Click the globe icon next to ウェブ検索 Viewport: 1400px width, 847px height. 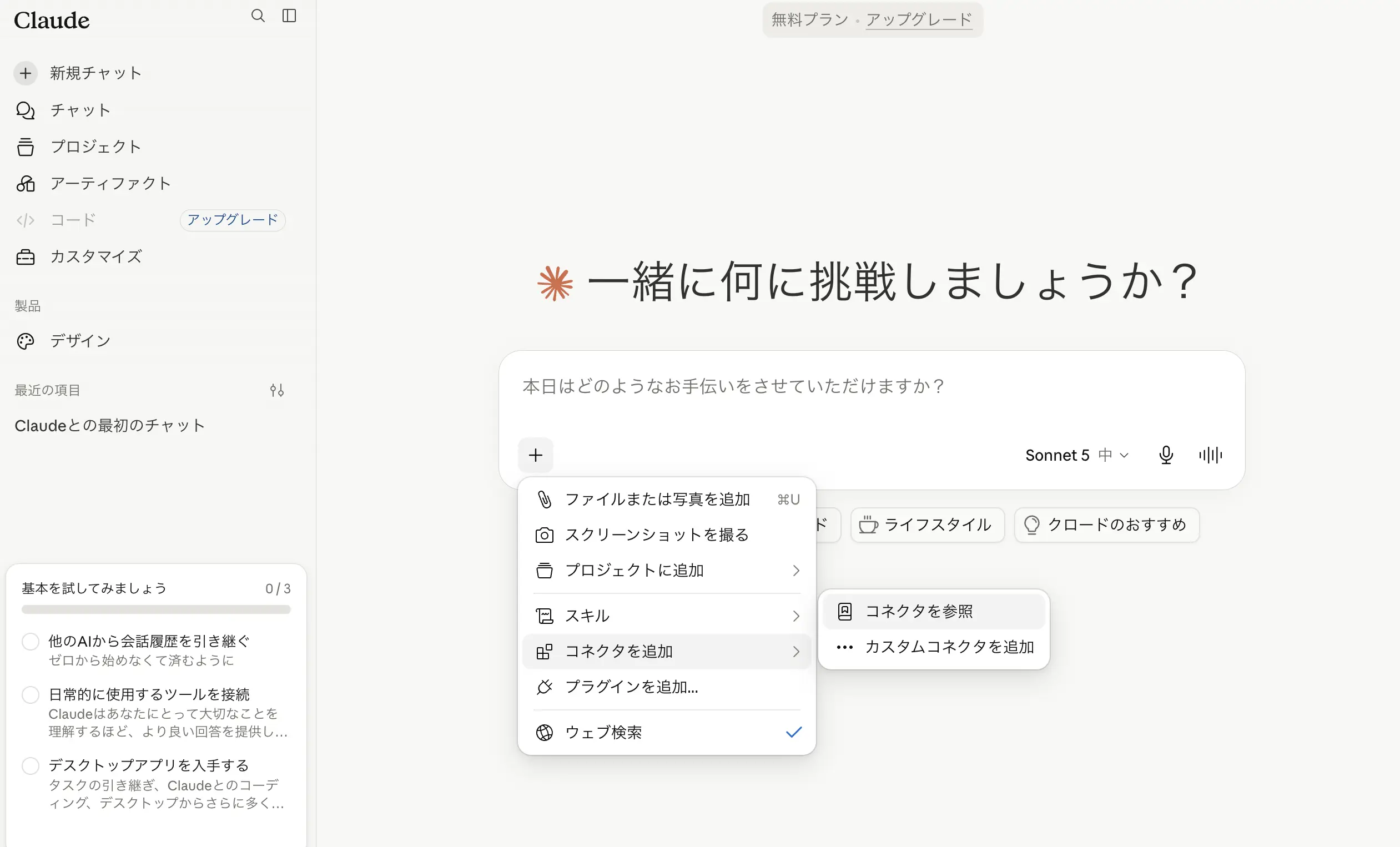[x=545, y=733]
